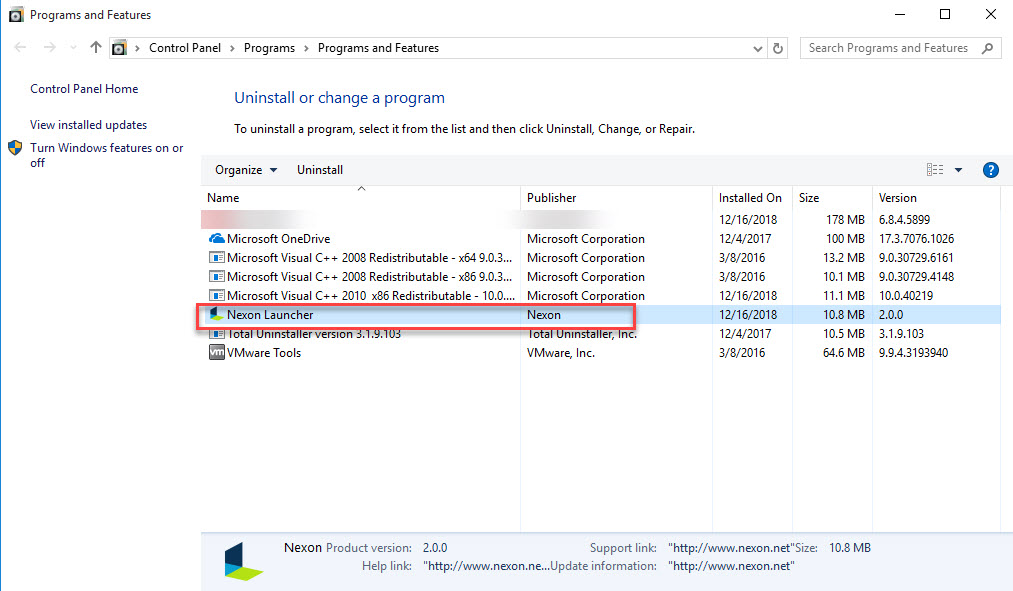
Task: Refresh the Programs and Features list
Action: pyautogui.click(x=778, y=48)
